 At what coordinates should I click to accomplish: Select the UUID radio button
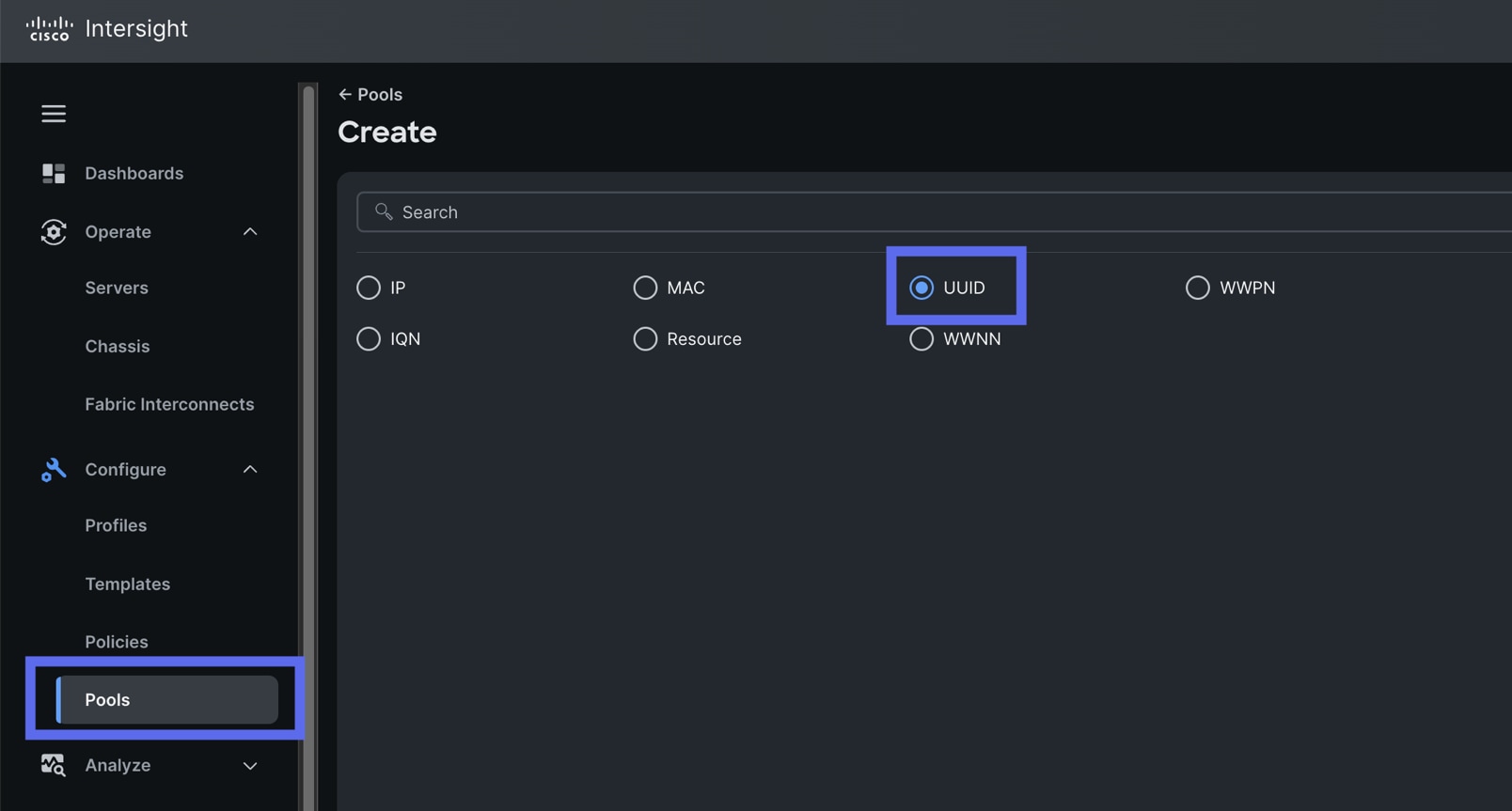921,288
